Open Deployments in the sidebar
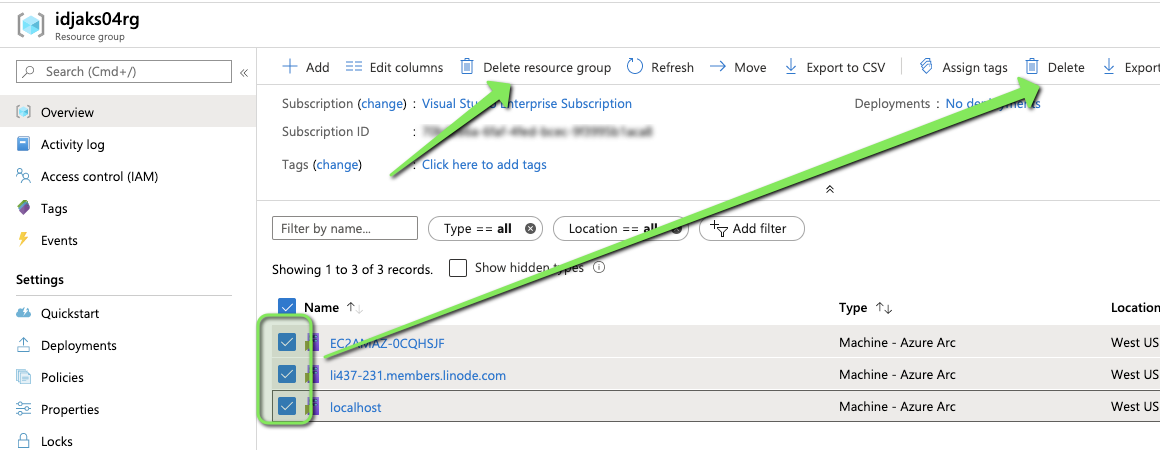Image resolution: width=1160 pixels, height=450 pixels. tap(78, 345)
